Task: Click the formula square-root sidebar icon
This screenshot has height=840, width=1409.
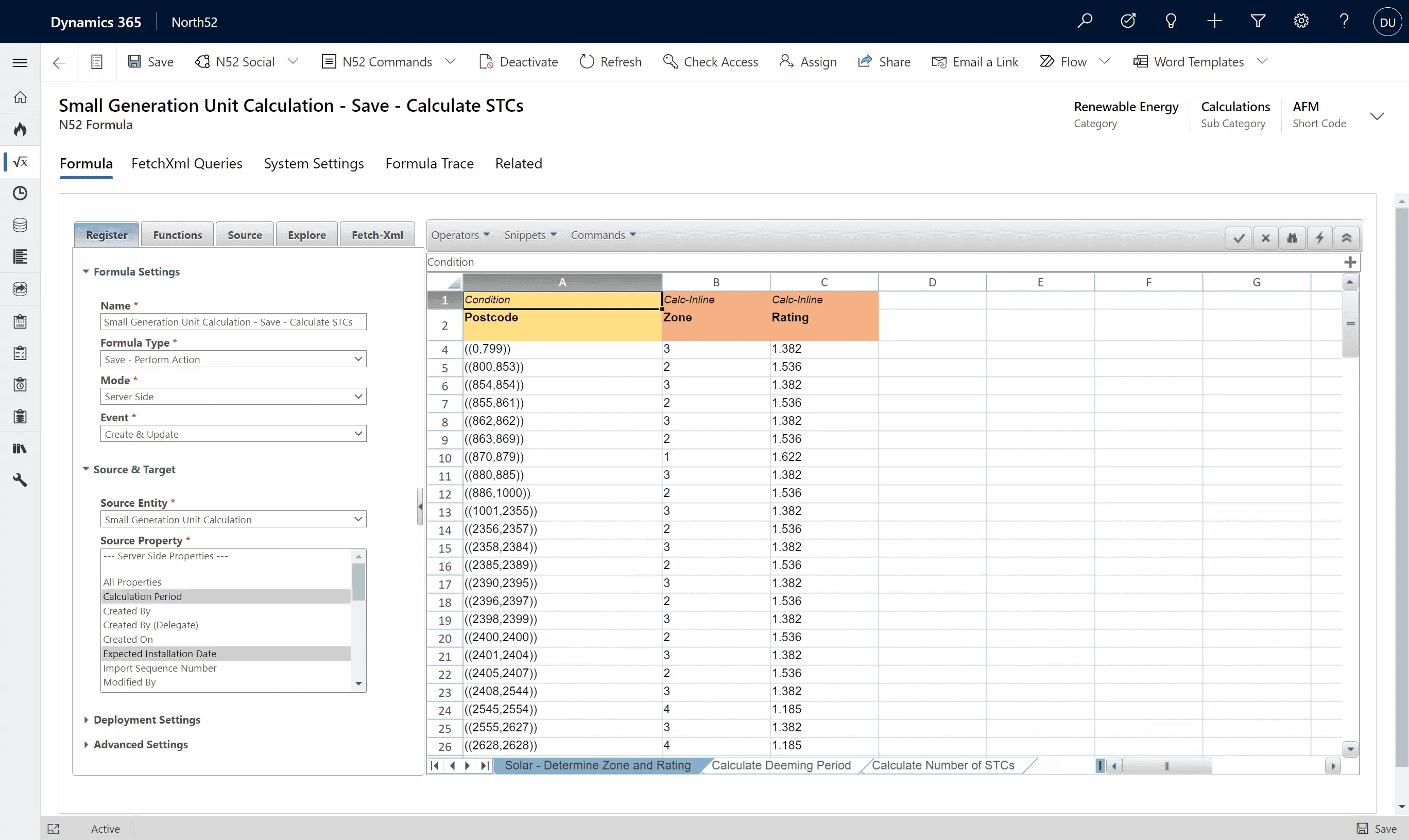Action: coord(20,161)
